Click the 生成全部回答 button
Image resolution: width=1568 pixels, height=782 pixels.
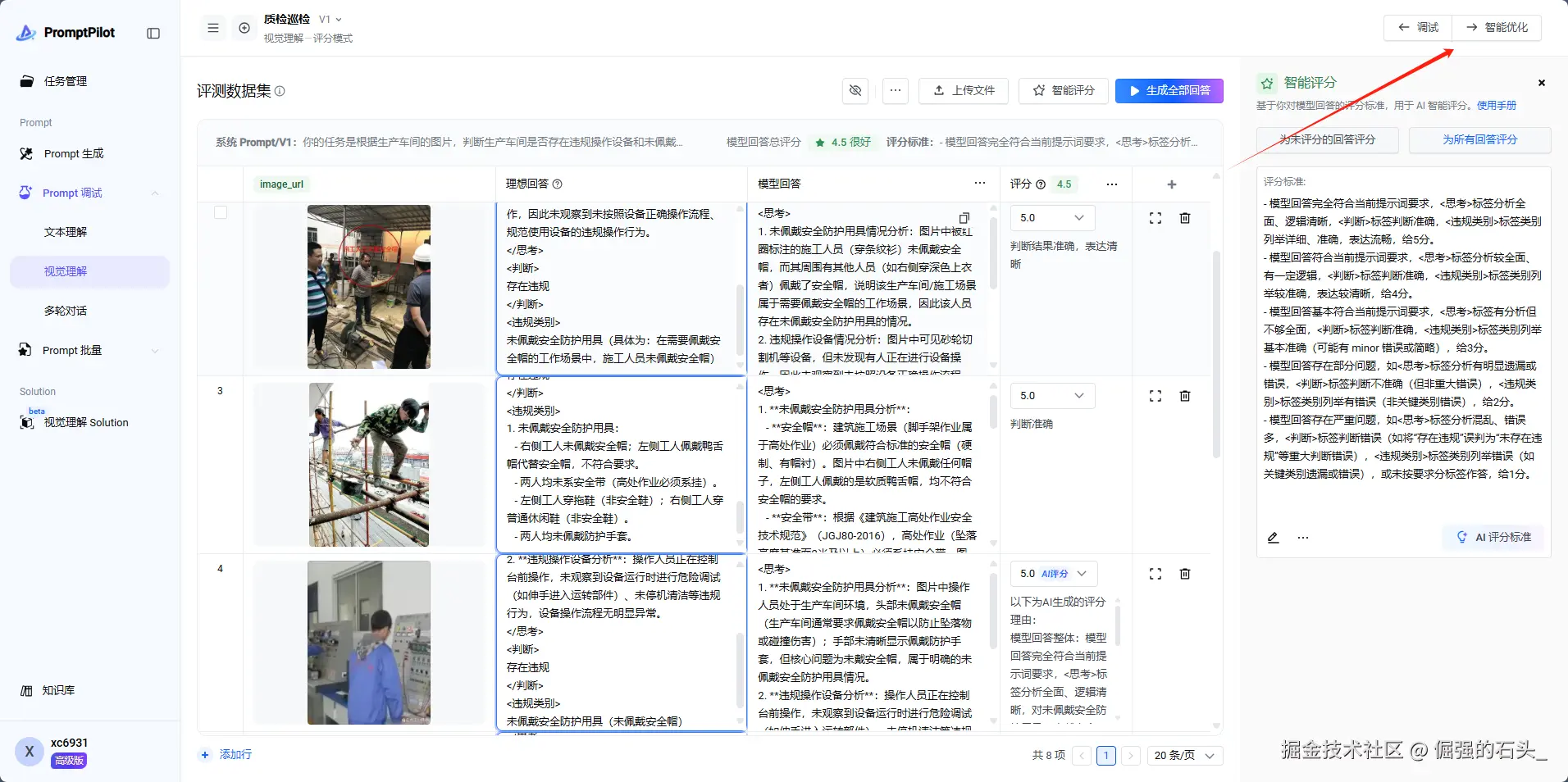coord(1169,90)
